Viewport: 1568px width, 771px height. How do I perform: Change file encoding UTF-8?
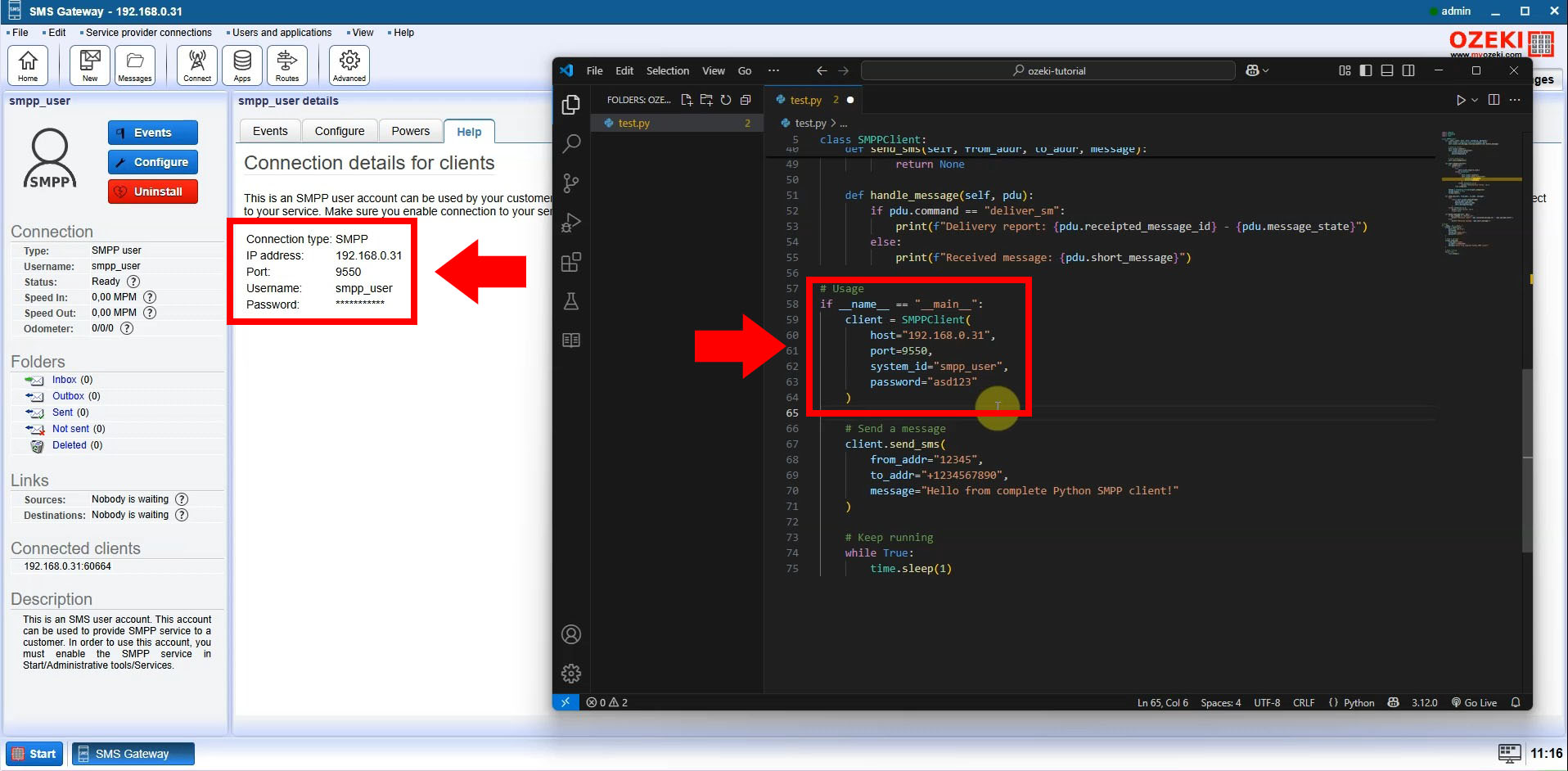point(1267,702)
